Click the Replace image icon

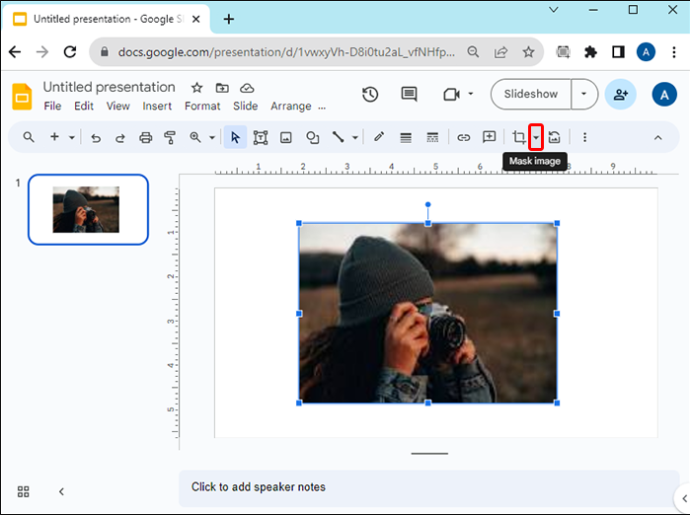tap(554, 137)
